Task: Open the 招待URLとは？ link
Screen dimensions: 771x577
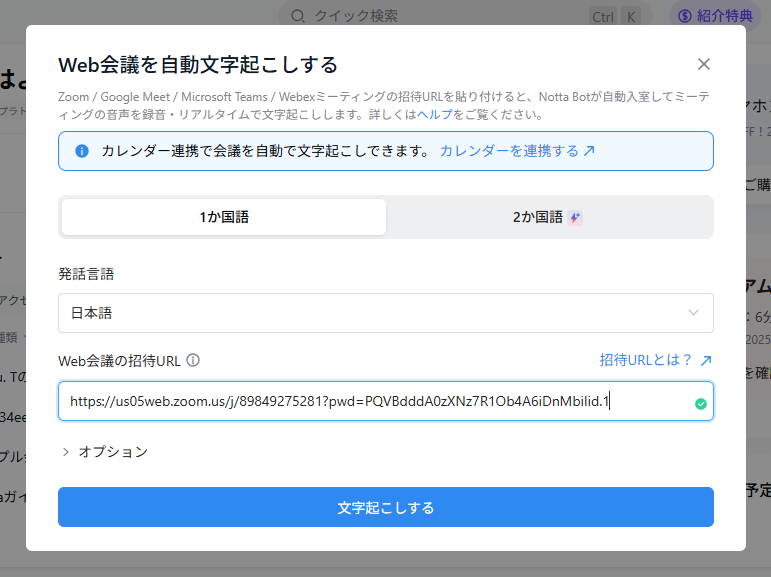Action: [x=646, y=360]
